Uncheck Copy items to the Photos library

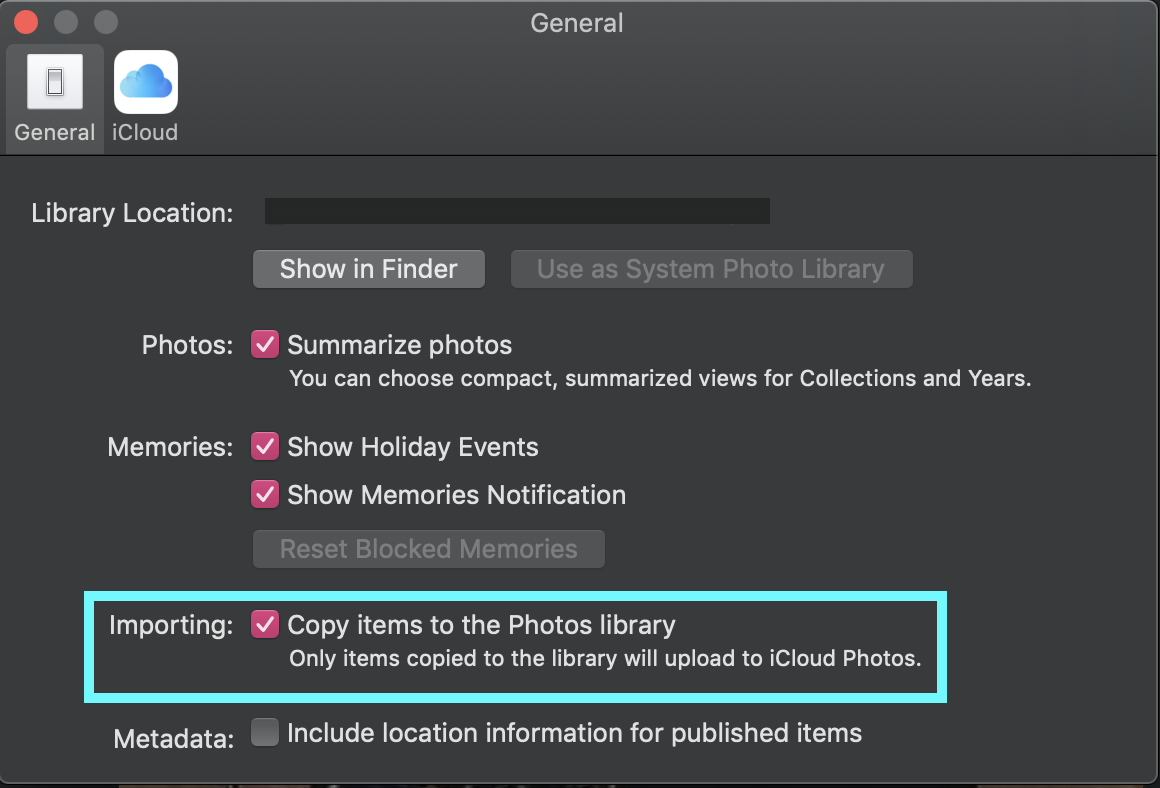point(265,624)
